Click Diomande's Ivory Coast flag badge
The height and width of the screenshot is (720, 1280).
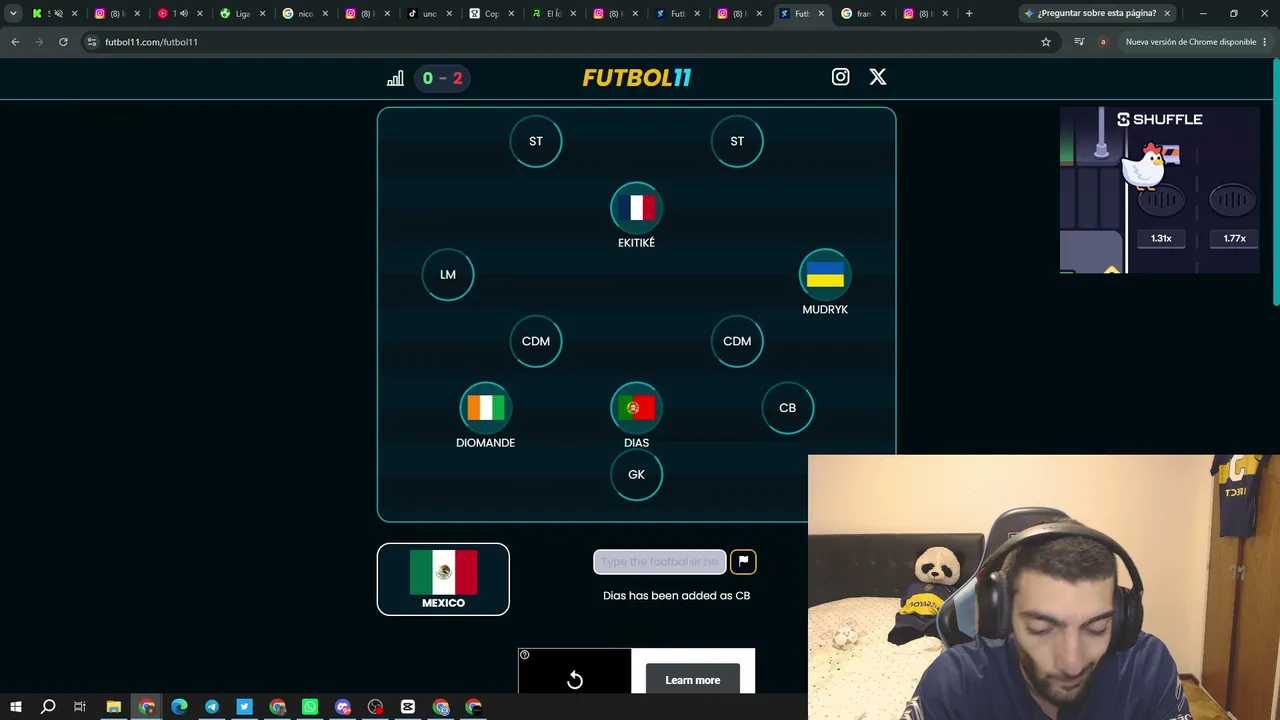486,408
